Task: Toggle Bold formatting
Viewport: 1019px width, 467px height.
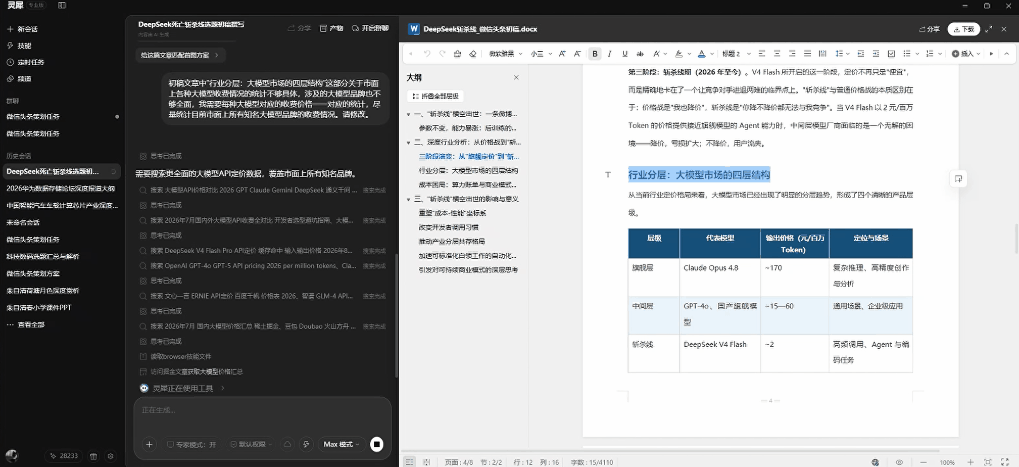Action: click(x=595, y=54)
